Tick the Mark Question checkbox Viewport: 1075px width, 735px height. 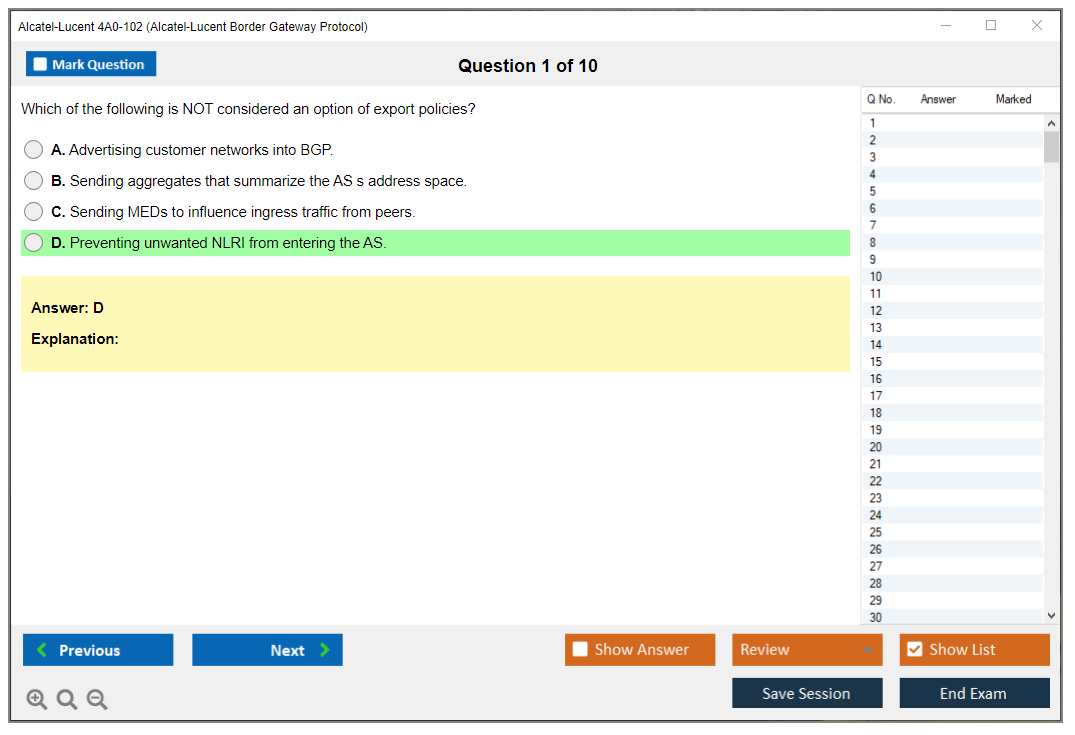click(x=41, y=65)
